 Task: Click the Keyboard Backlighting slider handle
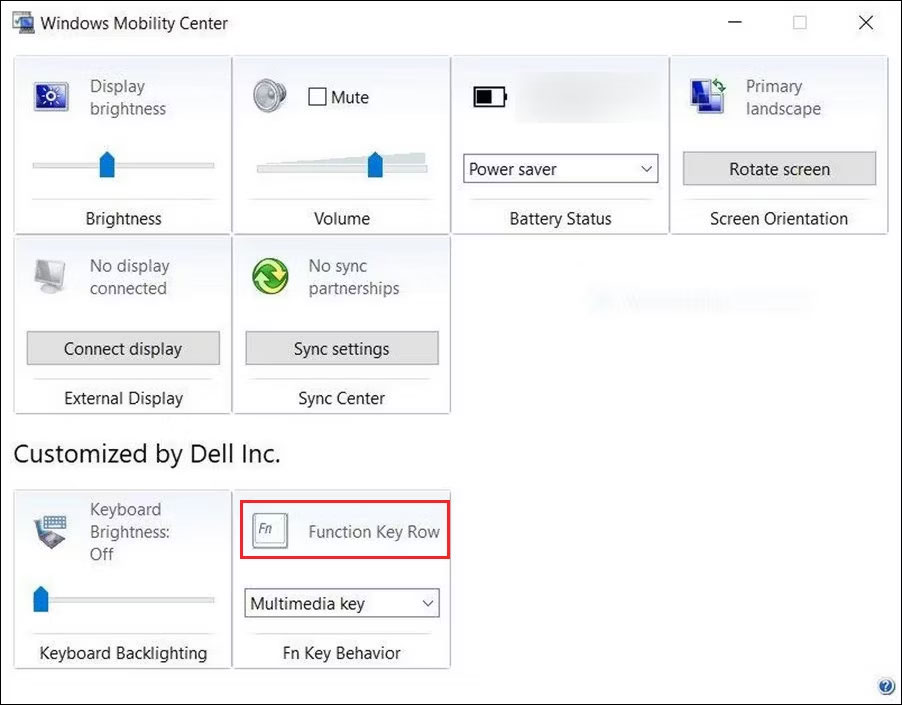(x=40, y=600)
